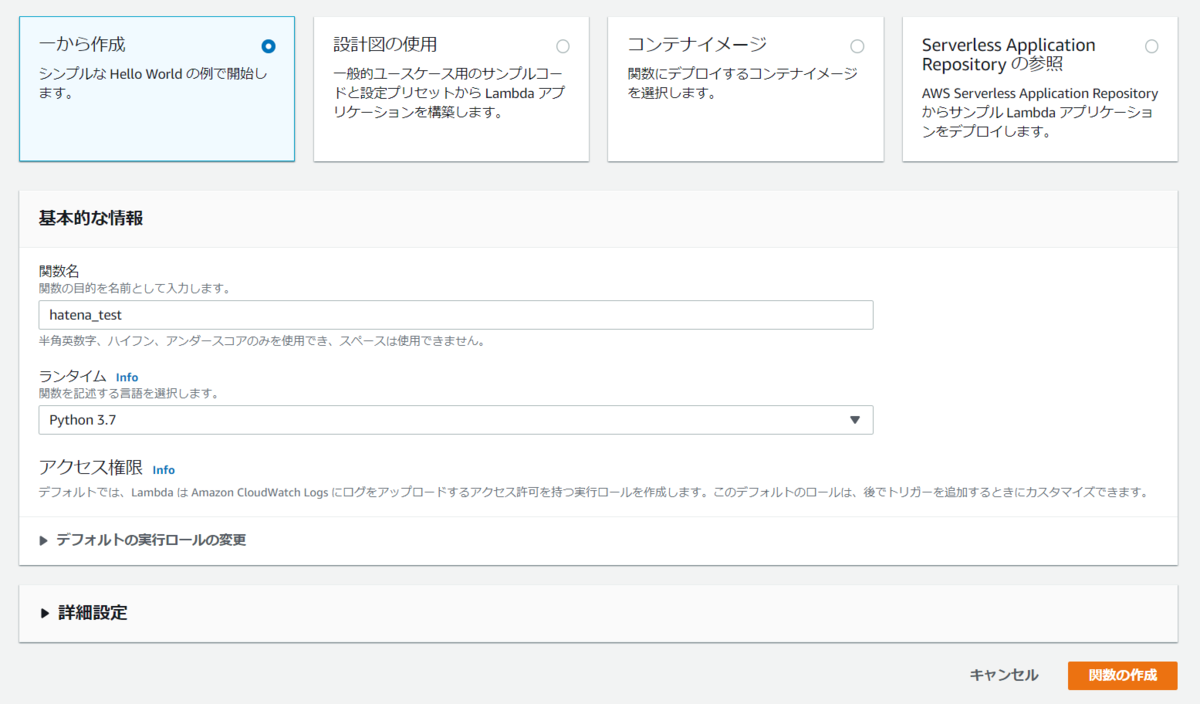
Task: Open the ランタイム Info link
Action: pyautogui.click(x=127, y=377)
